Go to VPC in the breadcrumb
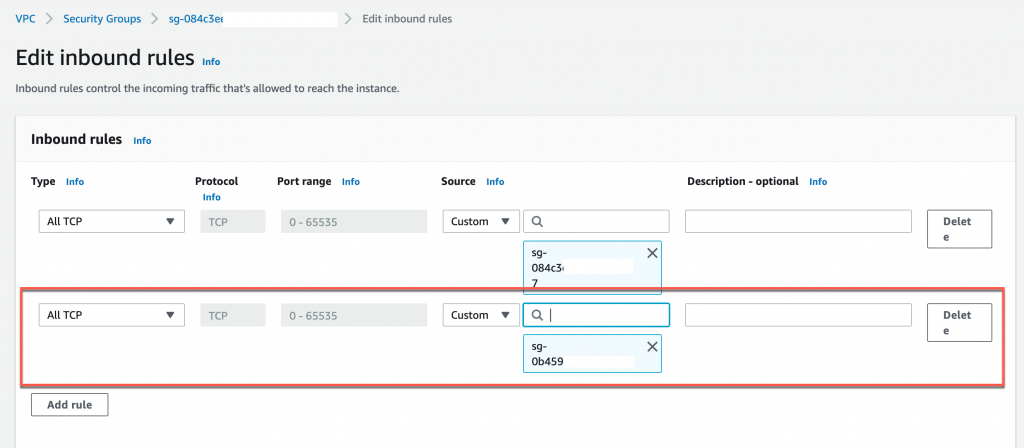The width and height of the screenshot is (1024, 448). click(26, 19)
